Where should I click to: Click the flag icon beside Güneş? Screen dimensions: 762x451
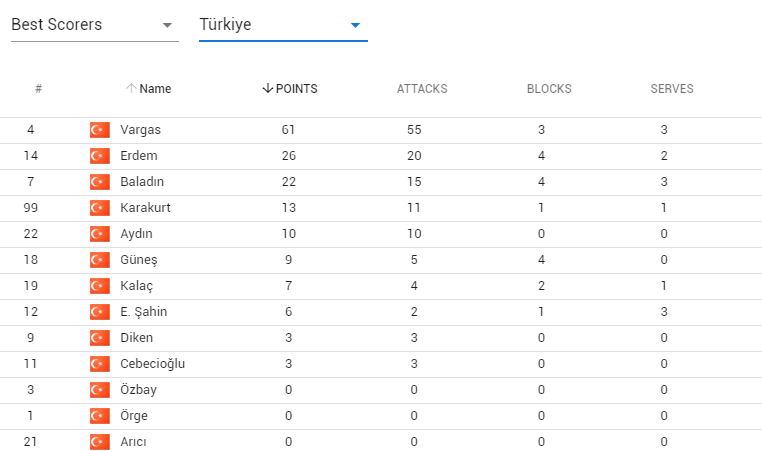tap(99, 260)
